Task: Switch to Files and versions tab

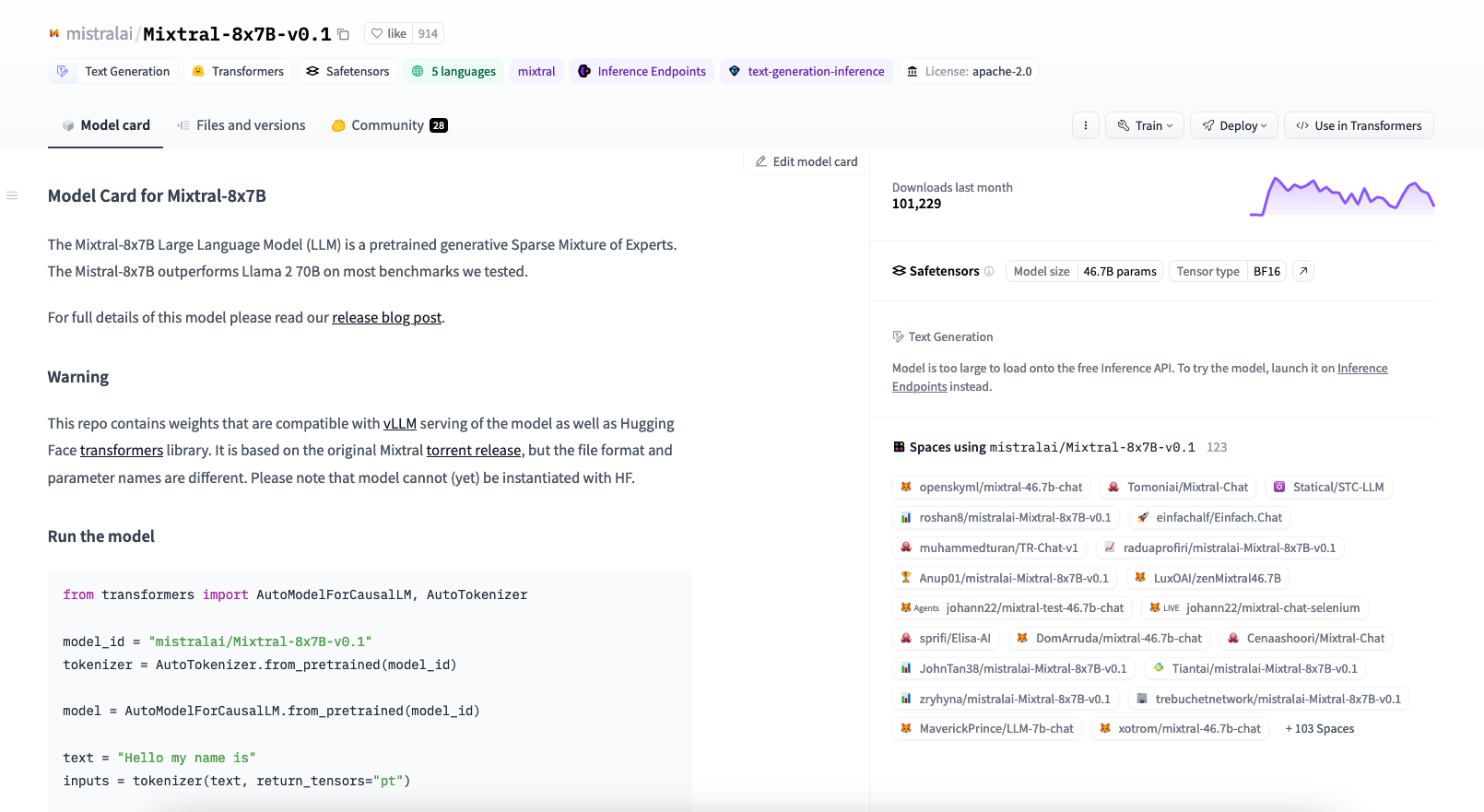Action: point(241,125)
